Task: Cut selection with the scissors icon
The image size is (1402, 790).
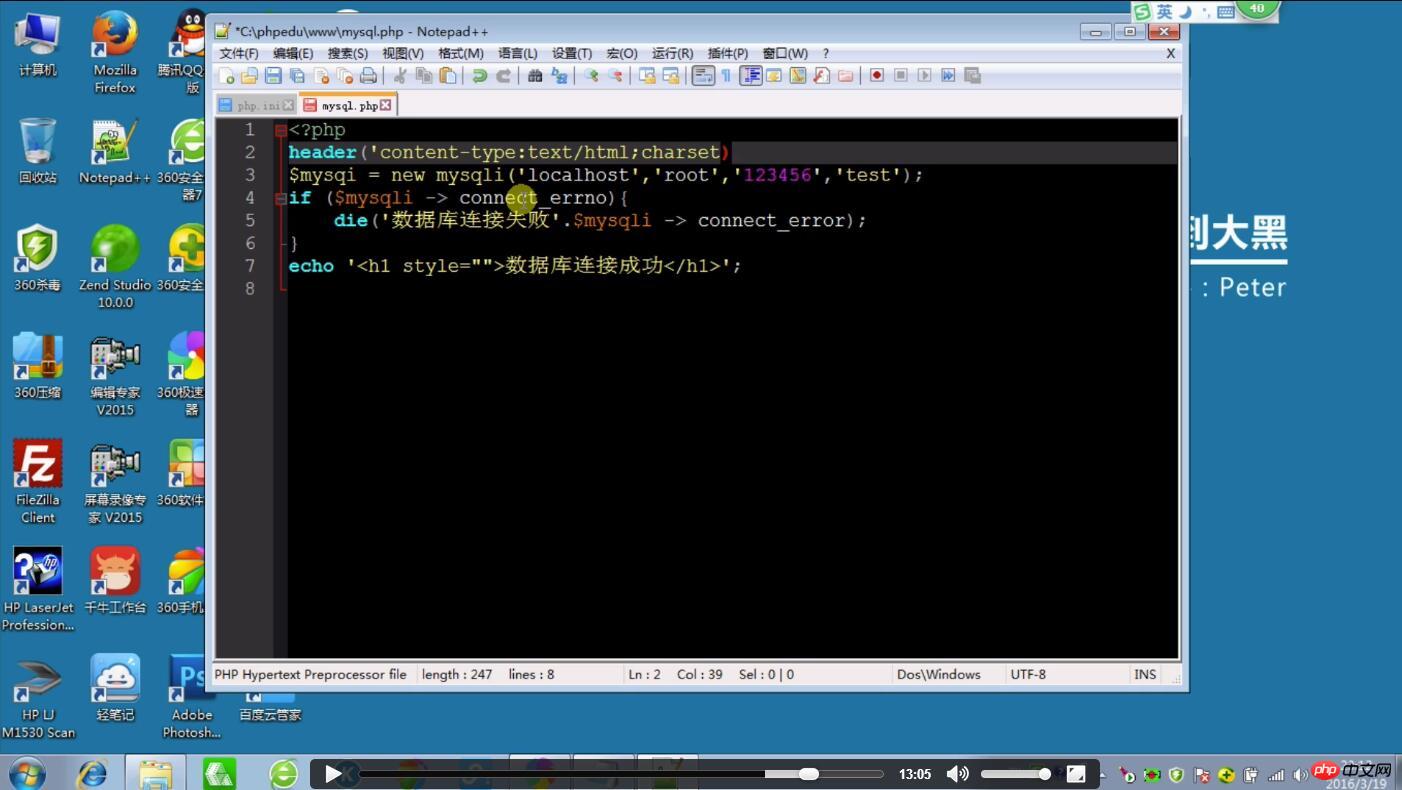Action: (x=400, y=75)
